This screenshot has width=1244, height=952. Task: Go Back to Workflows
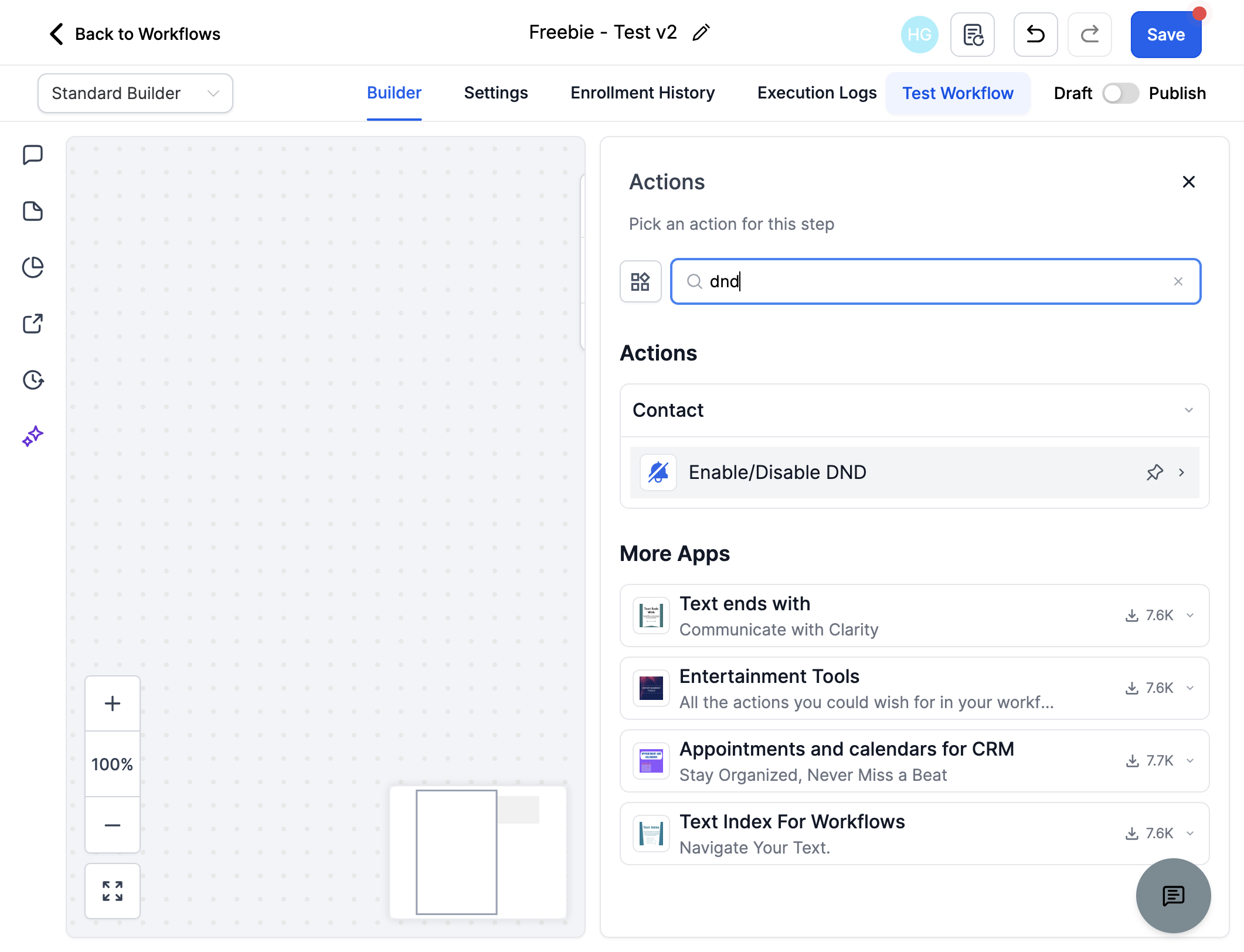(x=135, y=34)
